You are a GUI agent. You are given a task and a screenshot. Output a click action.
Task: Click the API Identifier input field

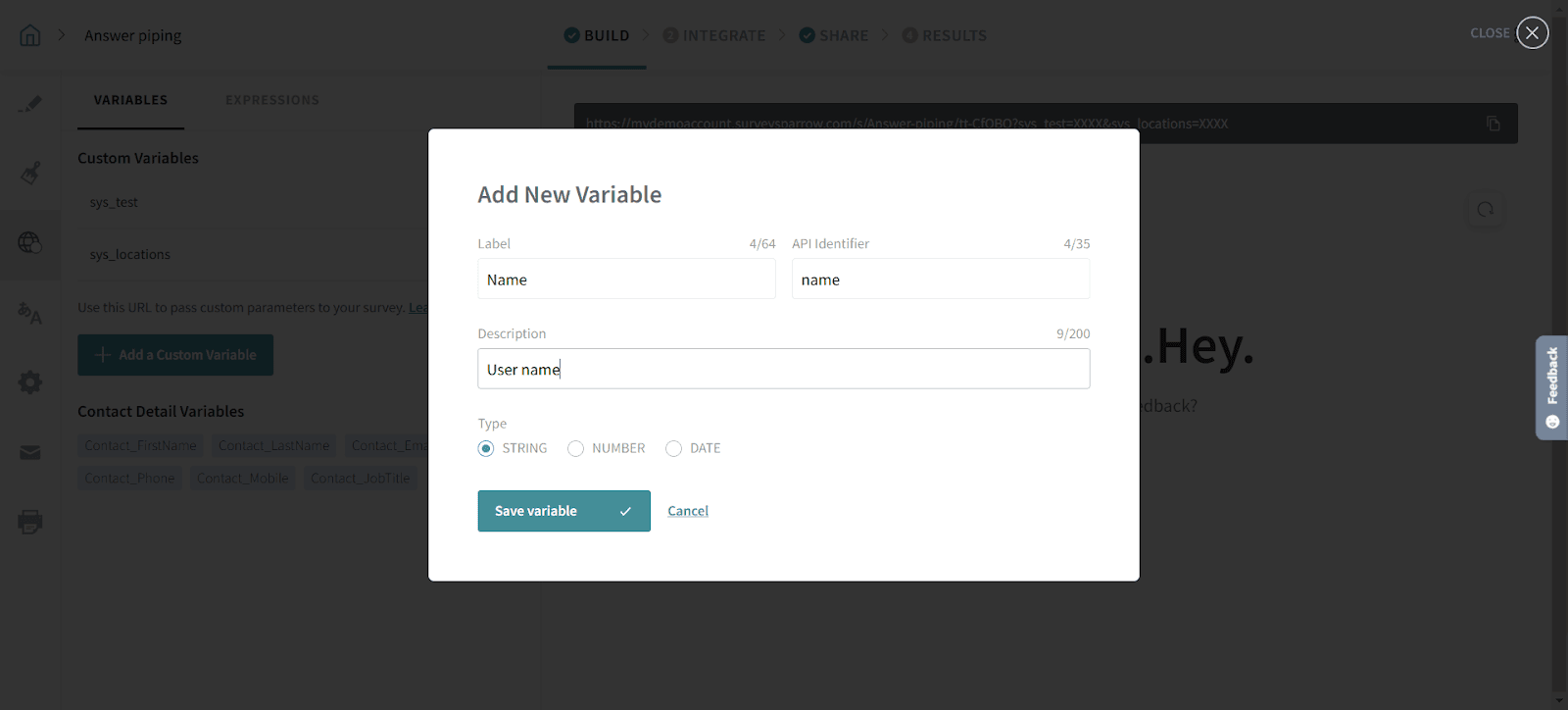pyautogui.click(x=940, y=279)
